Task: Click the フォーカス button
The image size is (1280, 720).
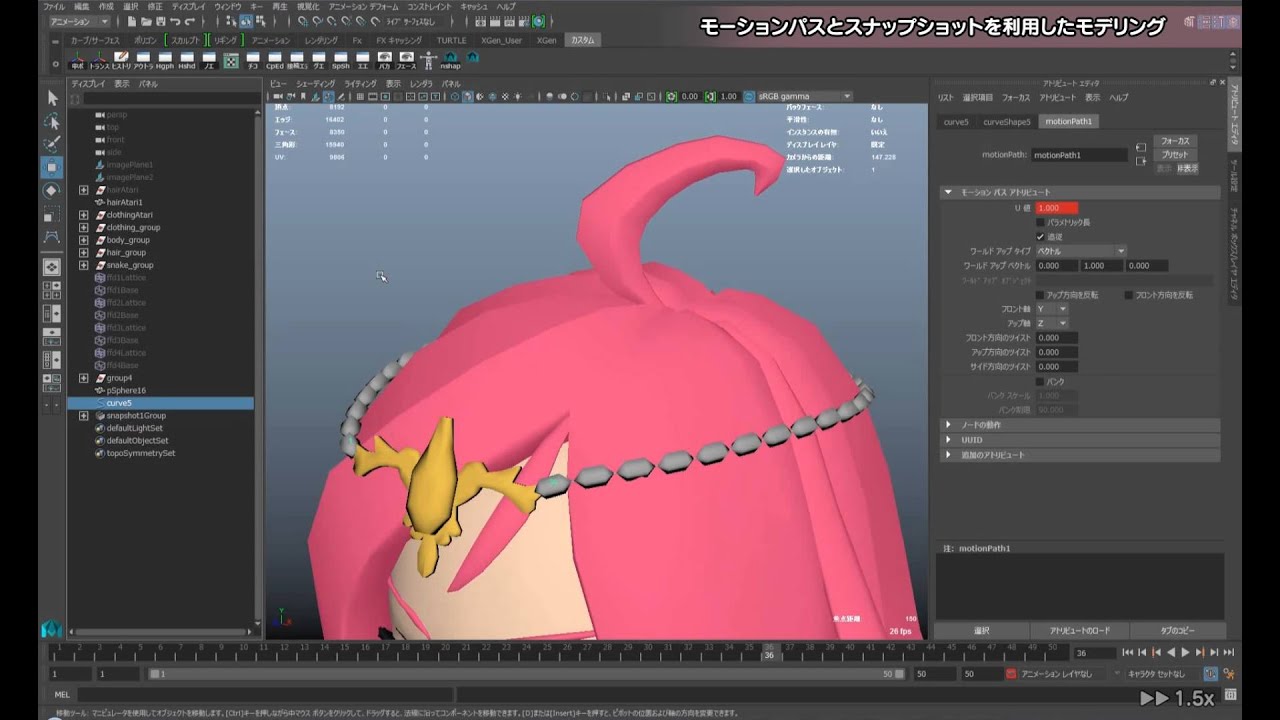Action: pyautogui.click(x=1175, y=141)
